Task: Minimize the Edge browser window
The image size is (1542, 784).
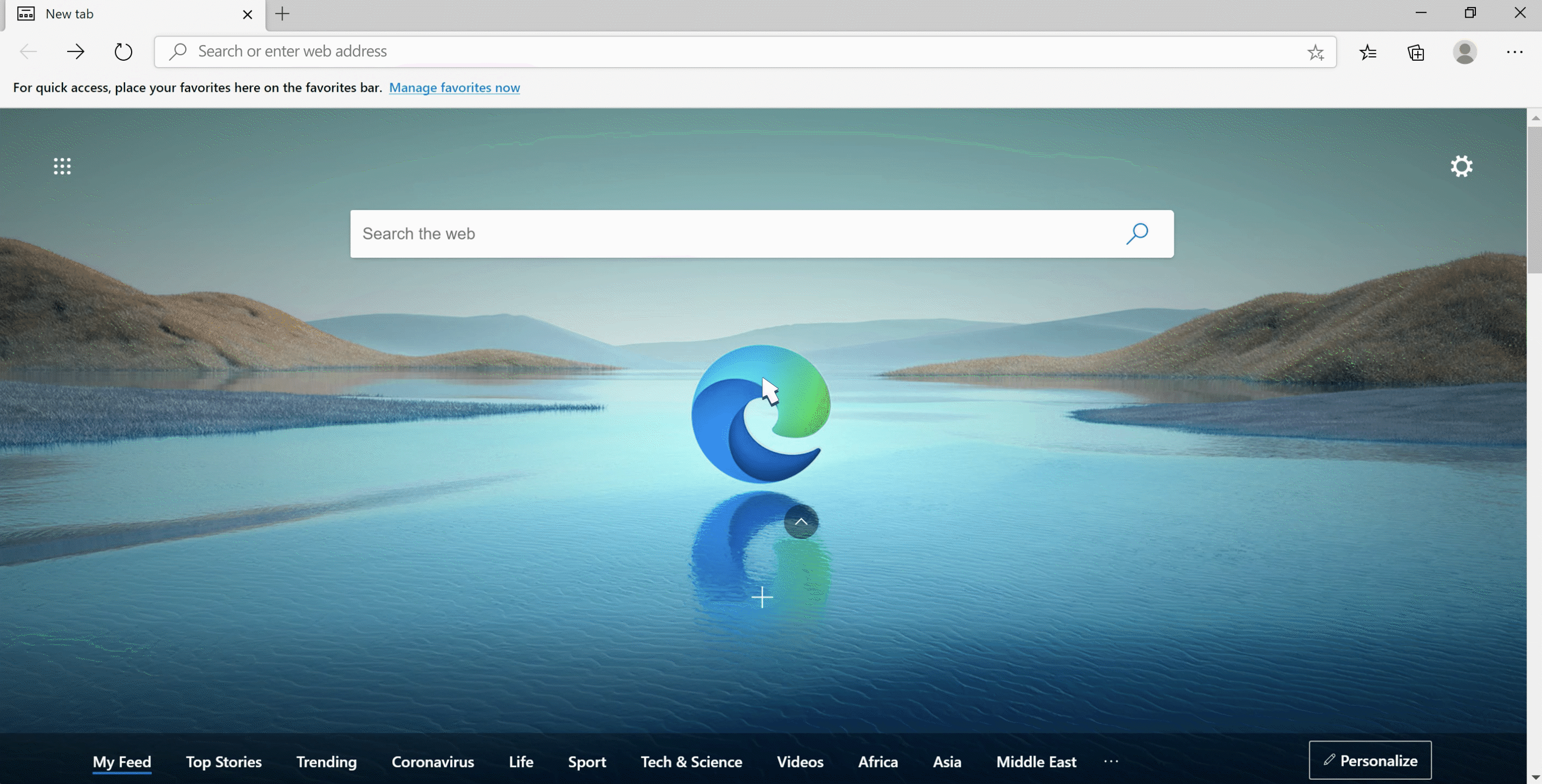Action: click(x=1421, y=12)
